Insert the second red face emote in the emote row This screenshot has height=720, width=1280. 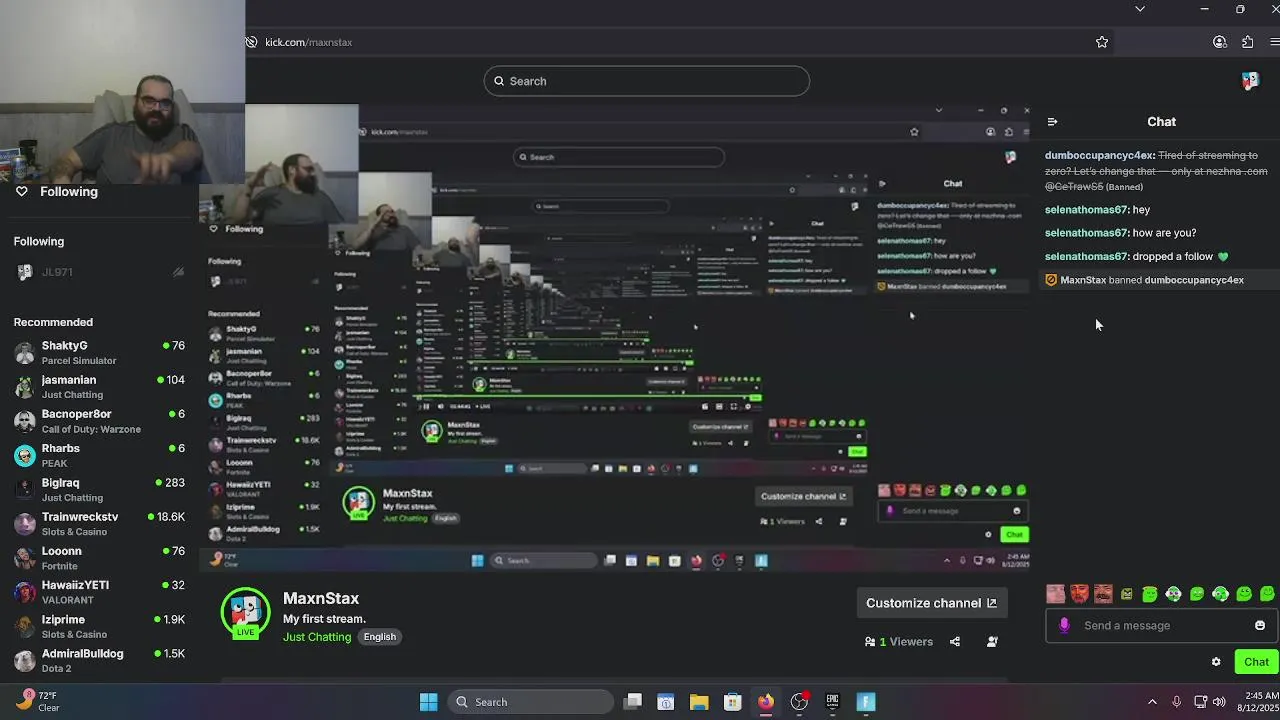pyautogui.click(x=1079, y=594)
